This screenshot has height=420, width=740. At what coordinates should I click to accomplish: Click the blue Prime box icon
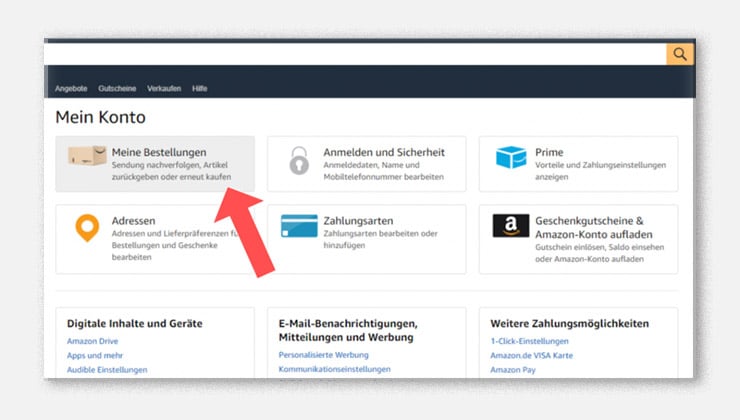click(x=511, y=157)
